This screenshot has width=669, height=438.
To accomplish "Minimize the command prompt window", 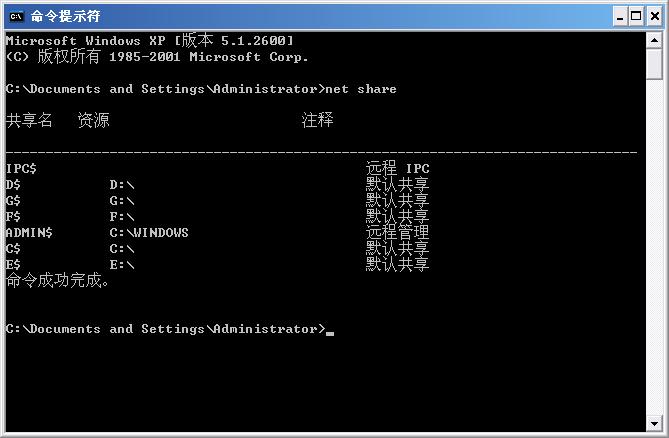I will [618, 16].
